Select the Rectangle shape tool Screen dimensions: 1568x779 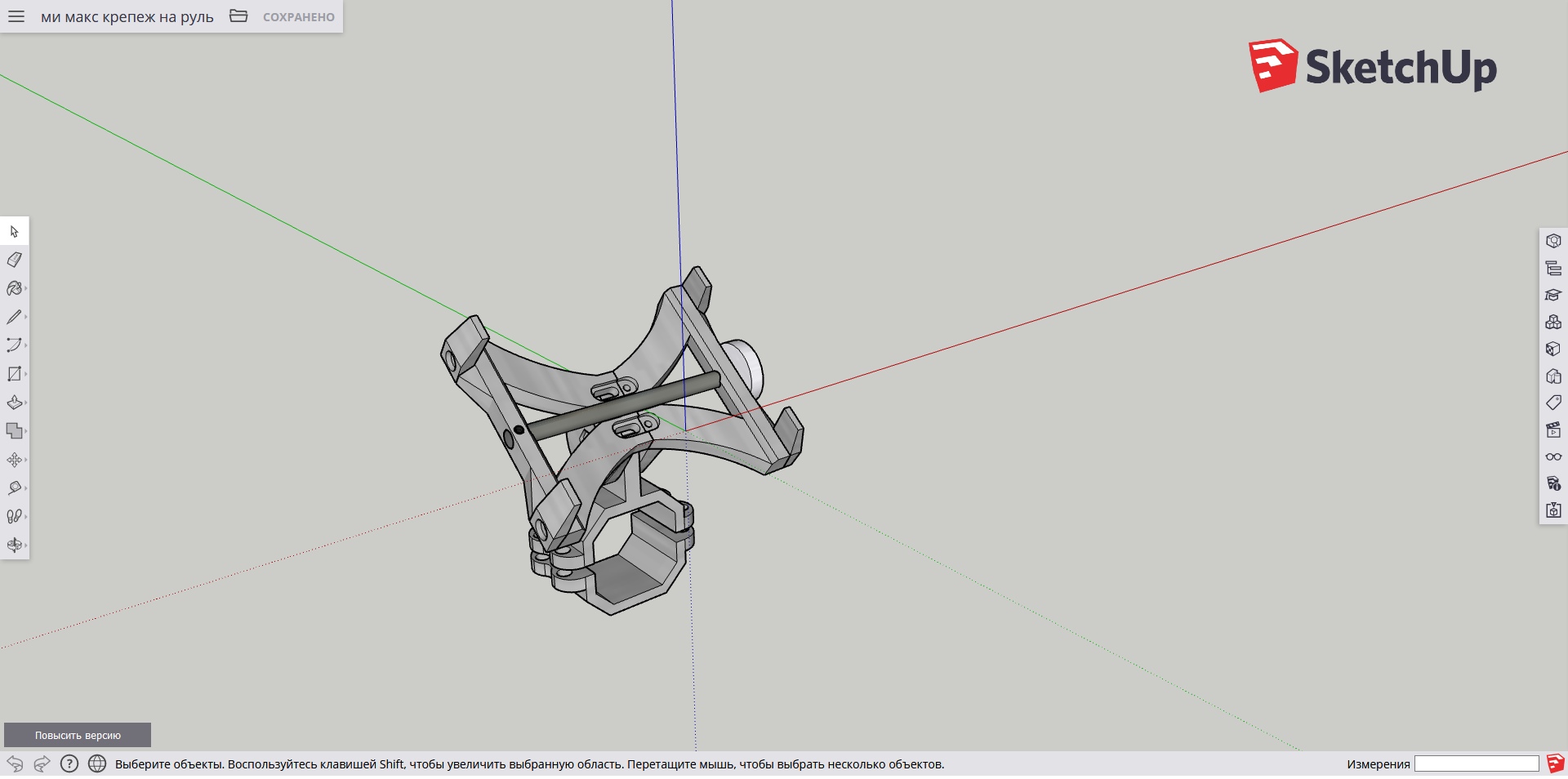[x=15, y=374]
